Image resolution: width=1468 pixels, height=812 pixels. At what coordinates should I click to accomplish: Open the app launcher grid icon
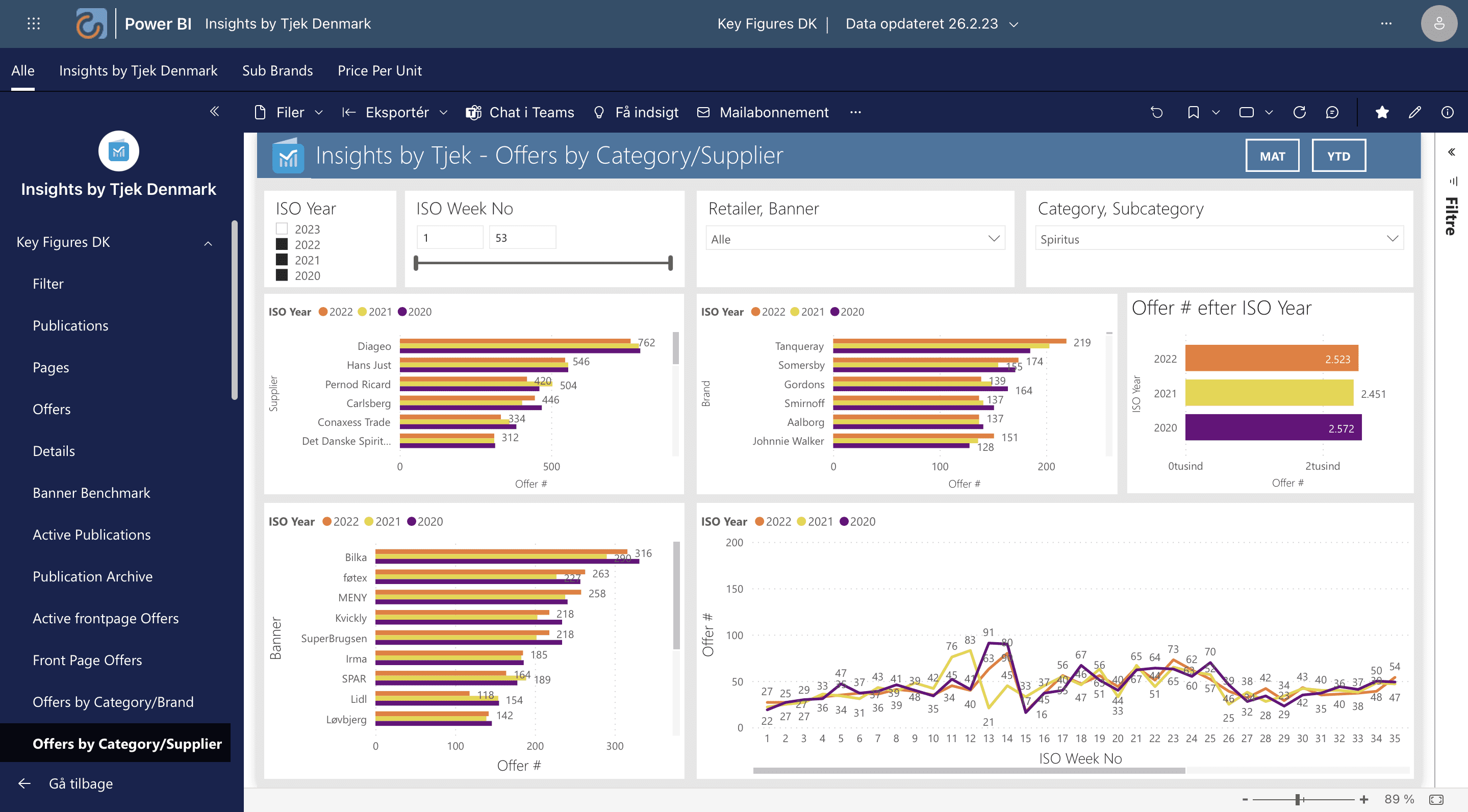(x=34, y=23)
